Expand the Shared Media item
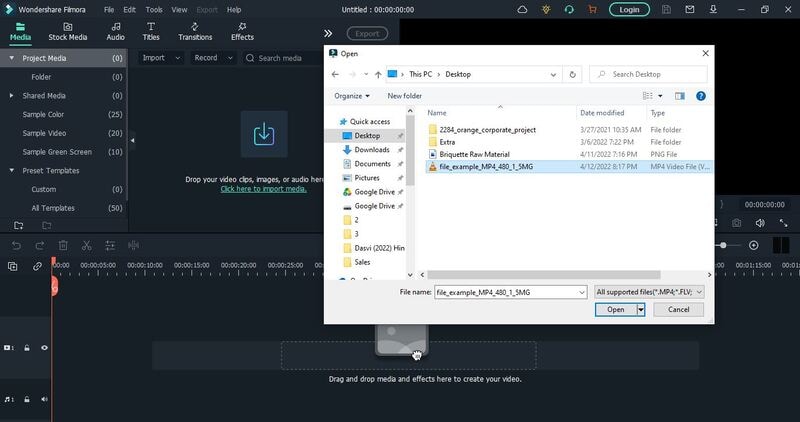Image resolution: width=800 pixels, height=422 pixels. [x=11, y=95]
